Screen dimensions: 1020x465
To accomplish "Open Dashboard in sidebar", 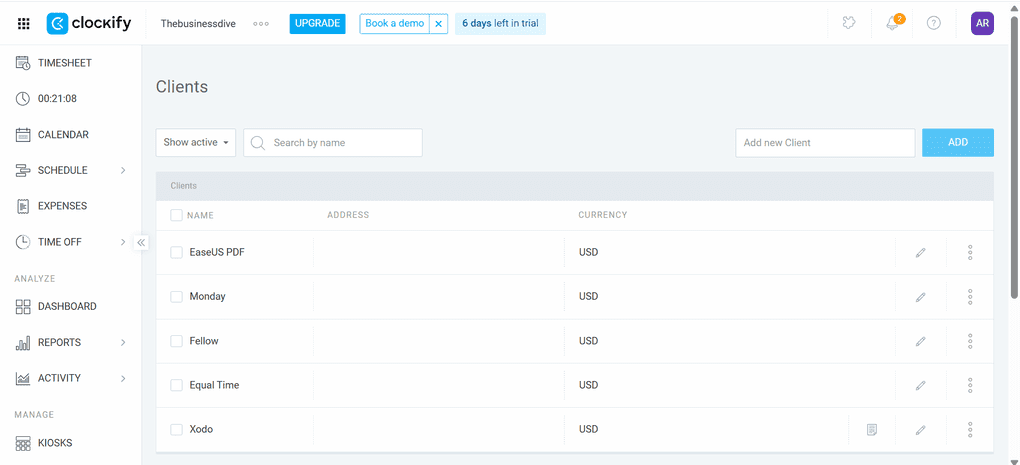I will coord(56,306).
